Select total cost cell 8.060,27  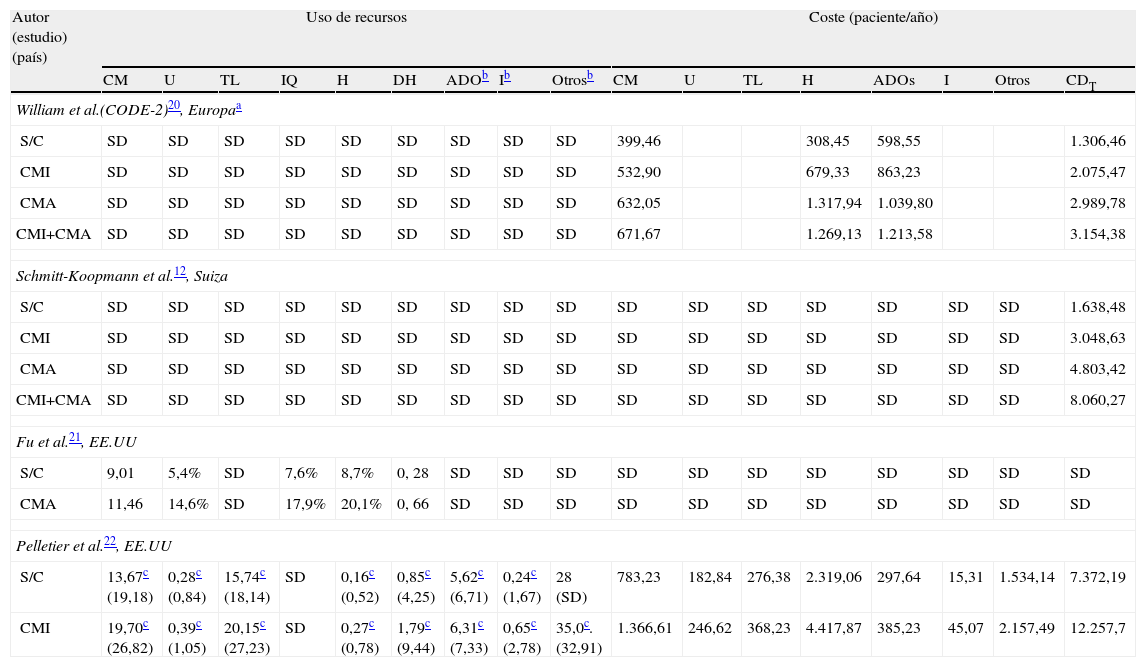click(1097, 400)
